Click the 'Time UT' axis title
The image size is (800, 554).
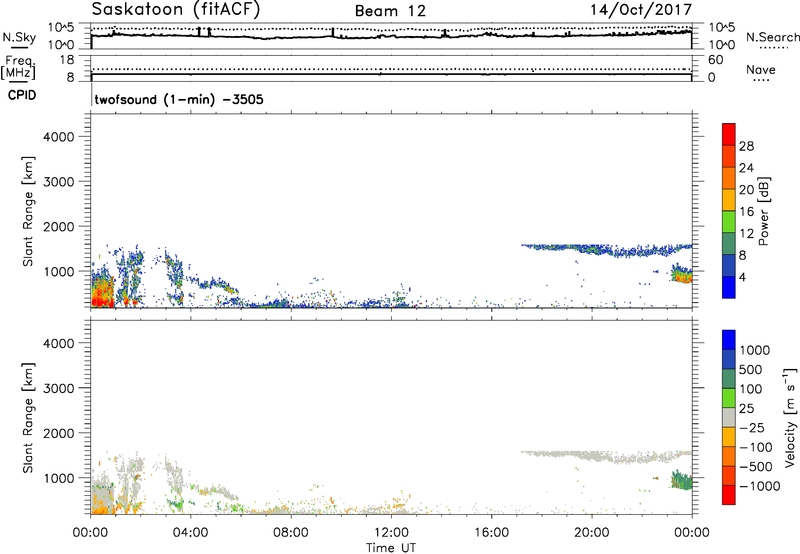[x=391, y=548]
